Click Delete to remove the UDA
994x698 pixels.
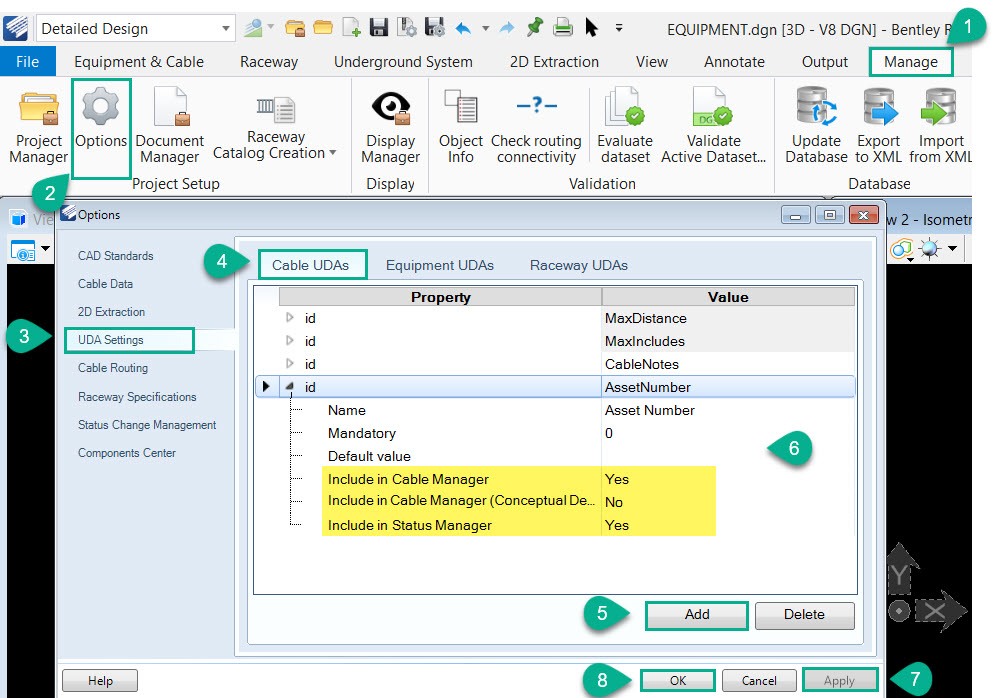[x=804, y=614]
